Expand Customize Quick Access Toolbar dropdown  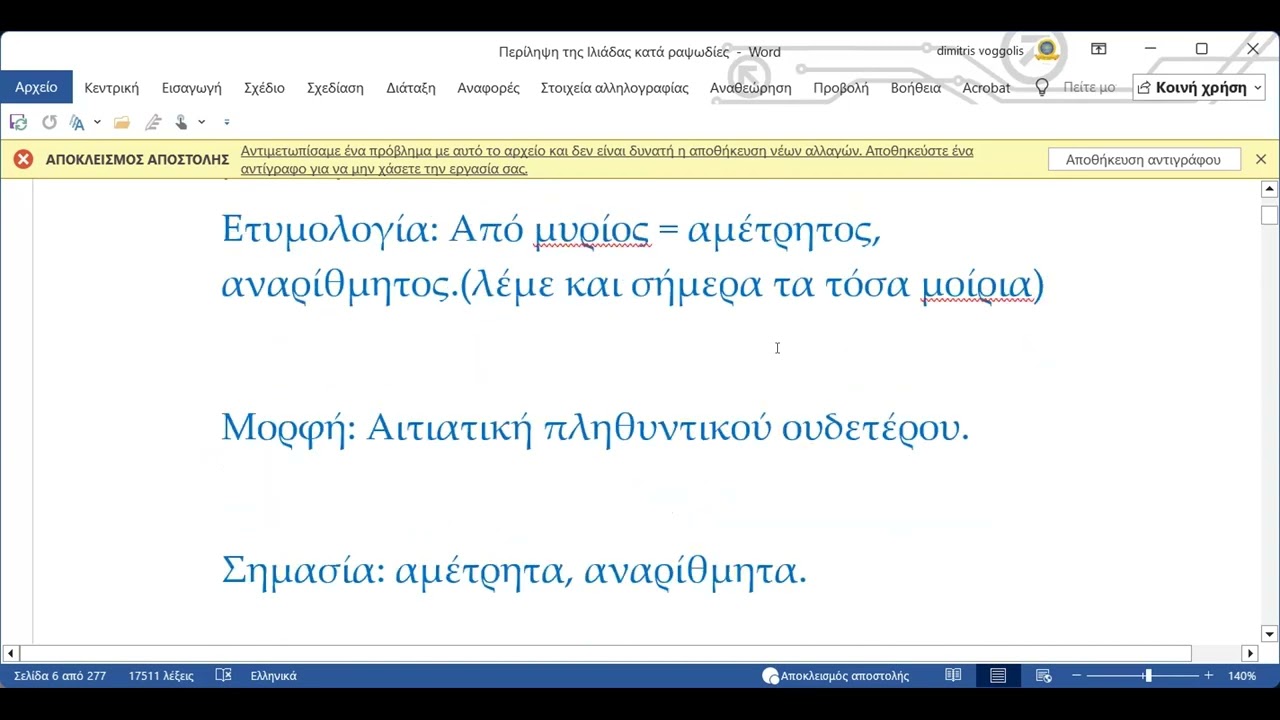point(227,122)
